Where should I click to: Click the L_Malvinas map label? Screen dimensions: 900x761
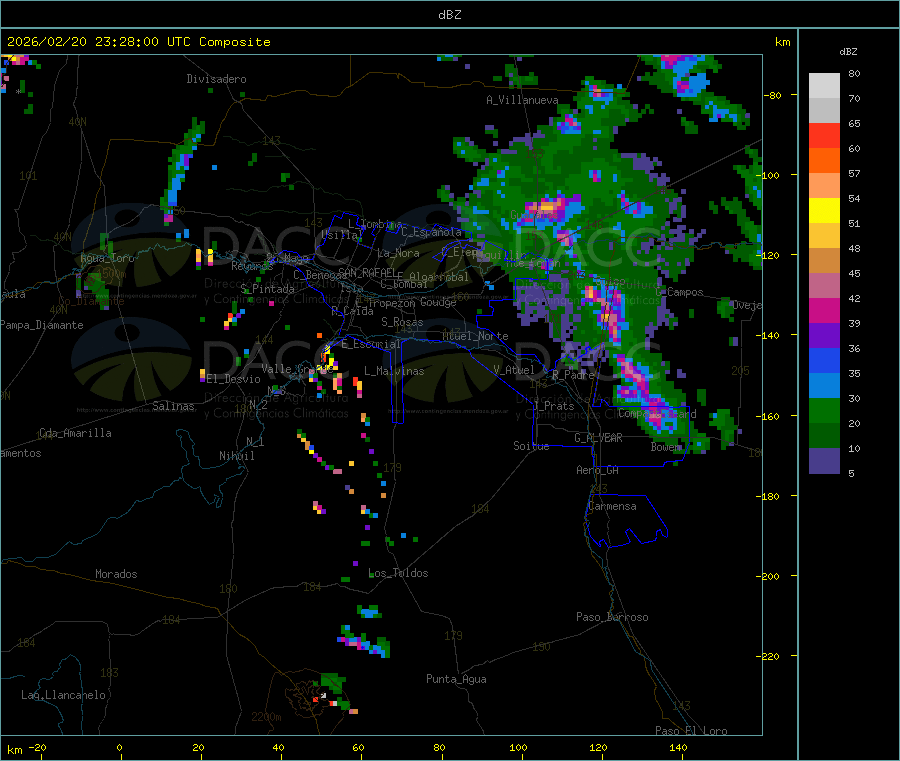point(394,371)
